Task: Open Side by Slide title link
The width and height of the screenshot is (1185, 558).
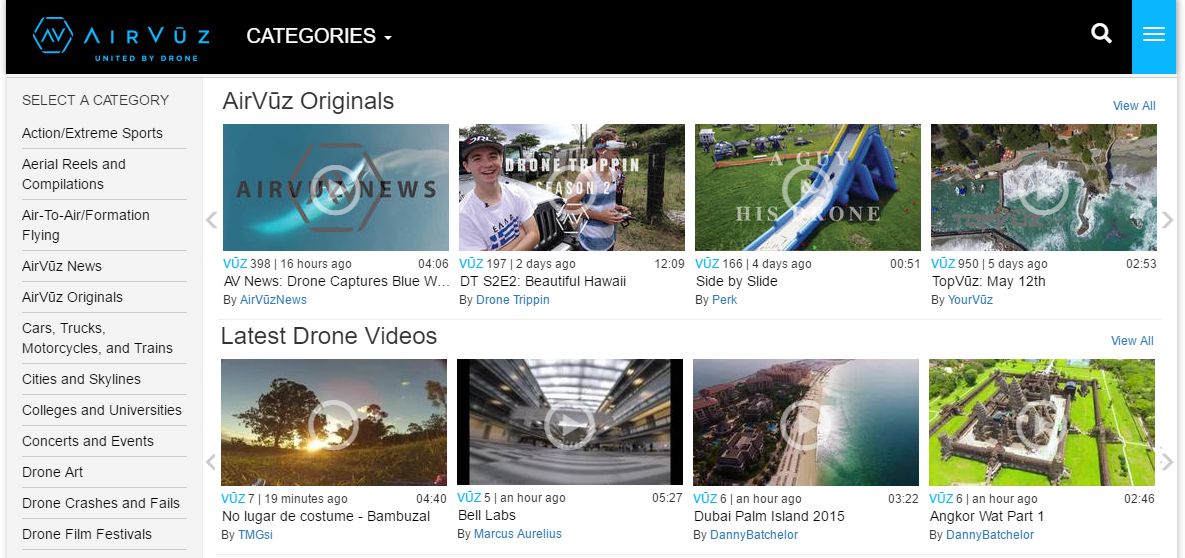Action: click(736, 281)
